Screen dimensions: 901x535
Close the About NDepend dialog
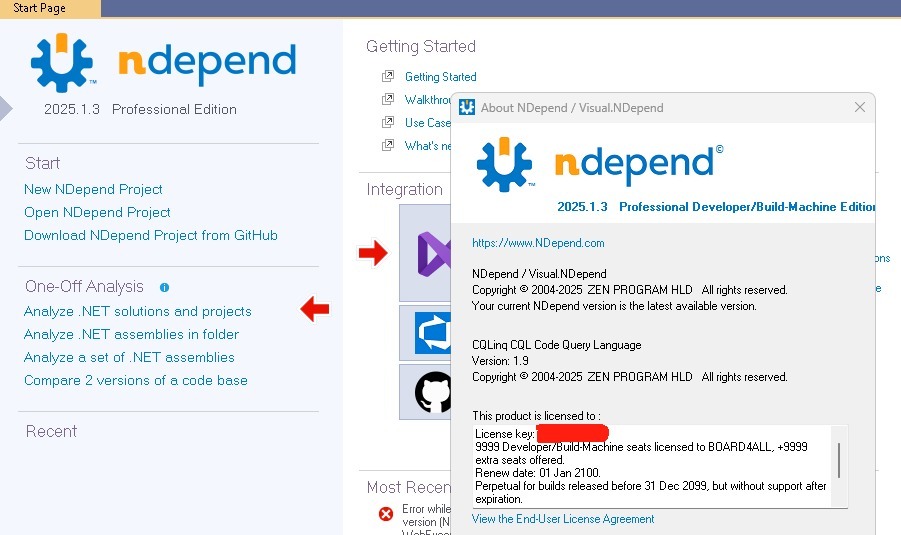coord(860,107)
